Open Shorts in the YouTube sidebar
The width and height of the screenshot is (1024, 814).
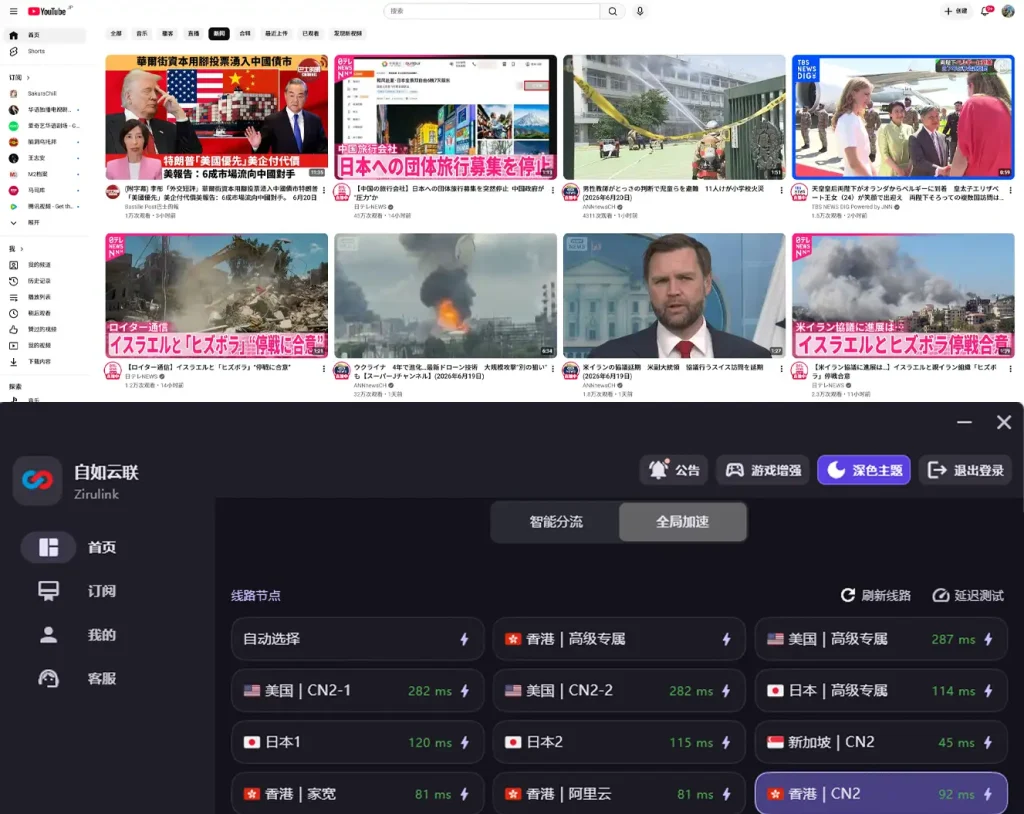pyautogui.click(x=46, y=51)
